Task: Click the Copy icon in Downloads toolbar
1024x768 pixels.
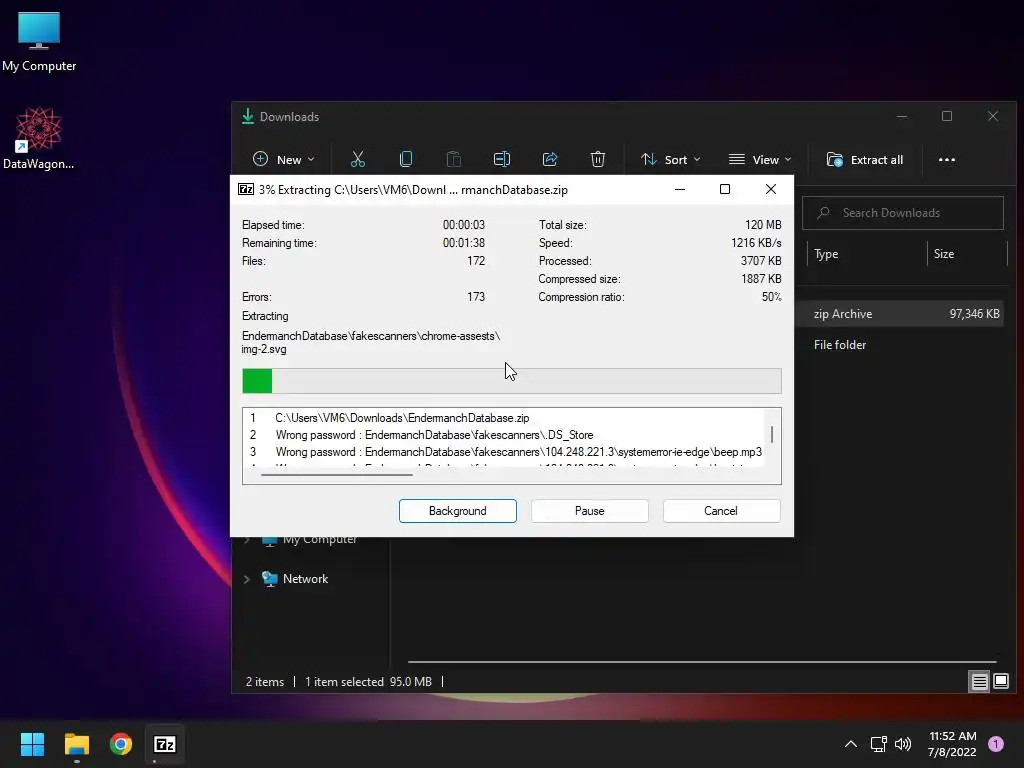Action: pos(406,159)
